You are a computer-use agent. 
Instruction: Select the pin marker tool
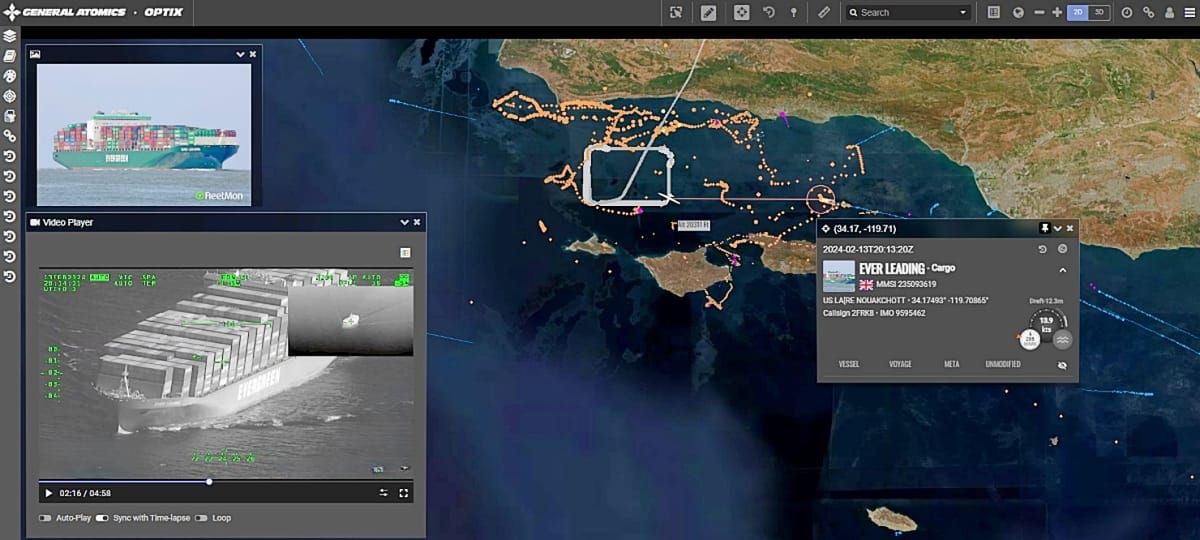tap(794, 12)
